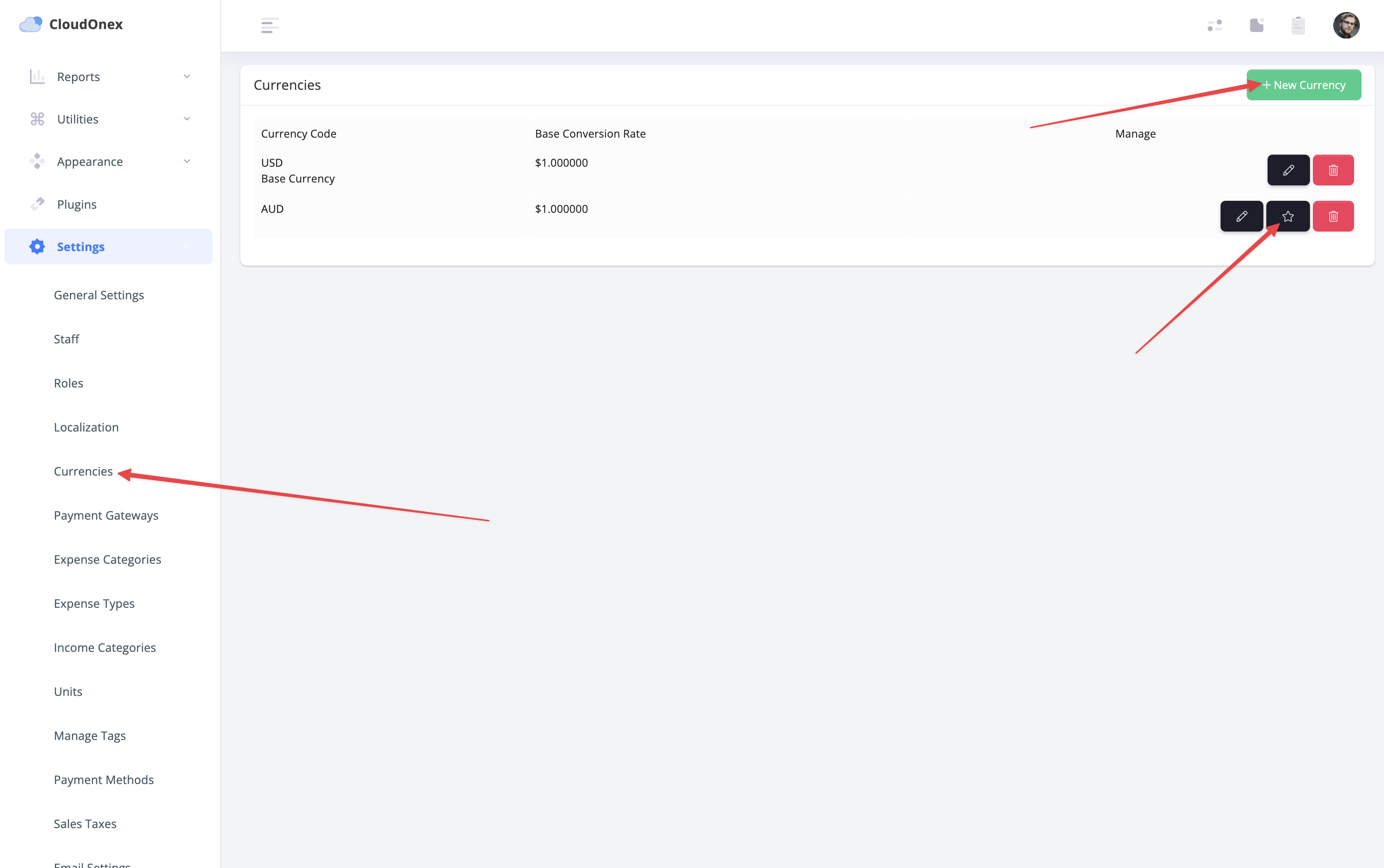Select Currencies in the settings submenu
1384x868 pixels.
(x=83, y=471)
